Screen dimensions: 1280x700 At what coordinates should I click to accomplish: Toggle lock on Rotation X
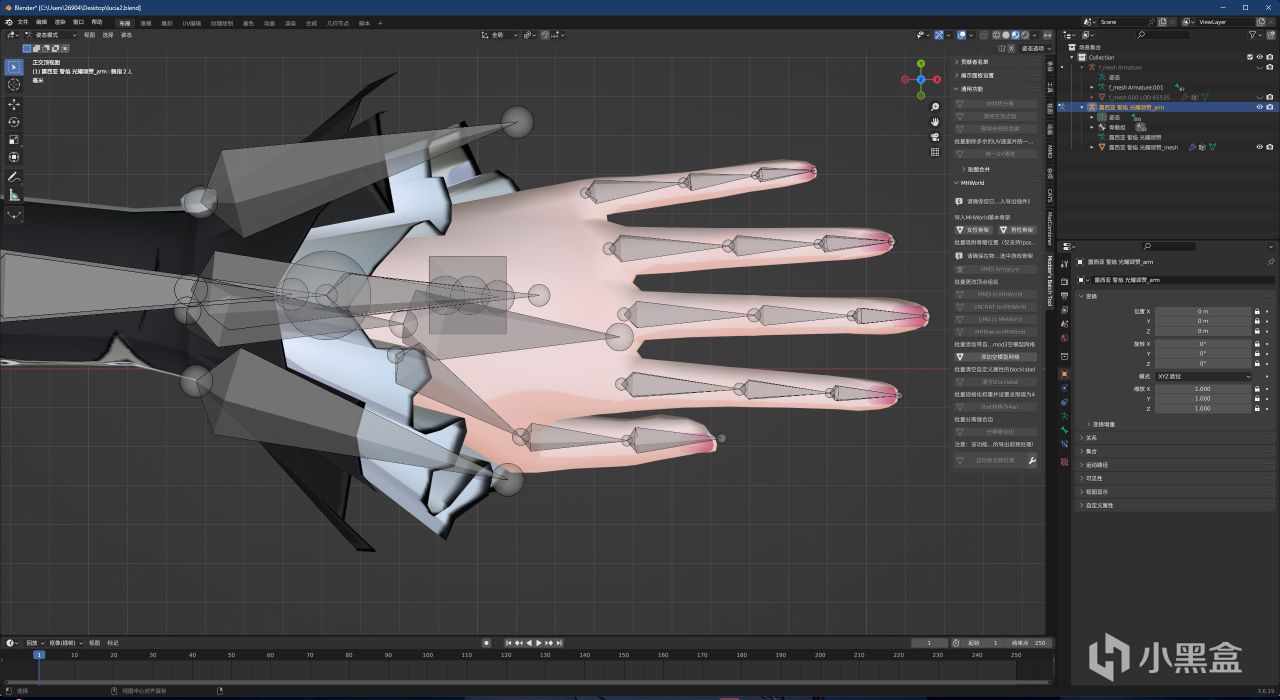pos(1257,344)
